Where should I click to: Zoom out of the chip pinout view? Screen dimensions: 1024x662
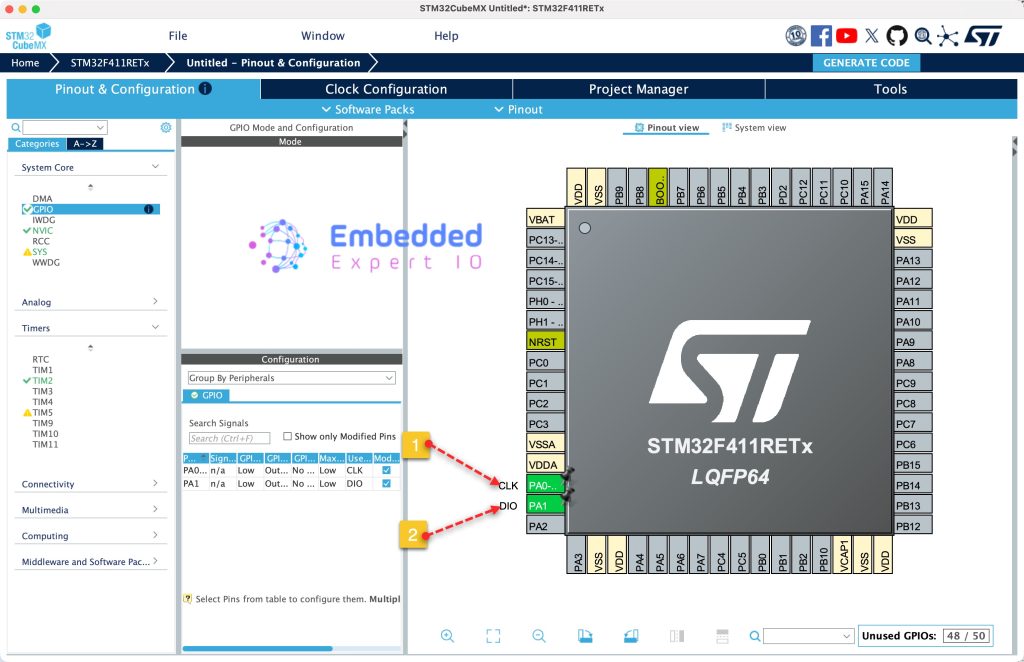(539, 636)
